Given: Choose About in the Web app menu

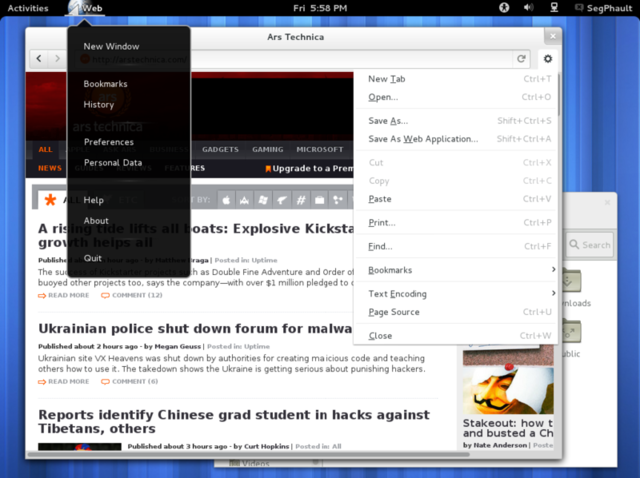Looking at the screenshot, I should click(96, 221).
